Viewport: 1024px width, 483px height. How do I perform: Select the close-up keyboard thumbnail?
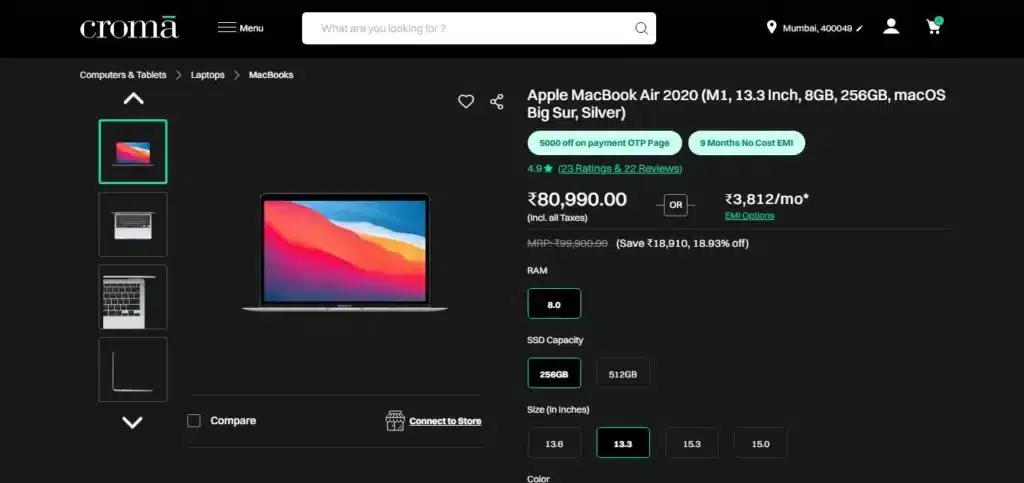tap(133, 297)
